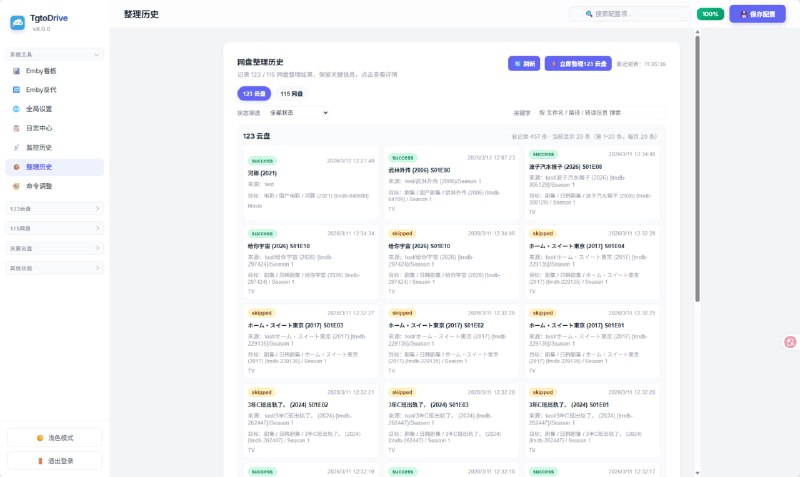The width and height of the screenshot is (800, 477).
Task: Click the sun icon for 浅色模式
Action: [40, 438]
